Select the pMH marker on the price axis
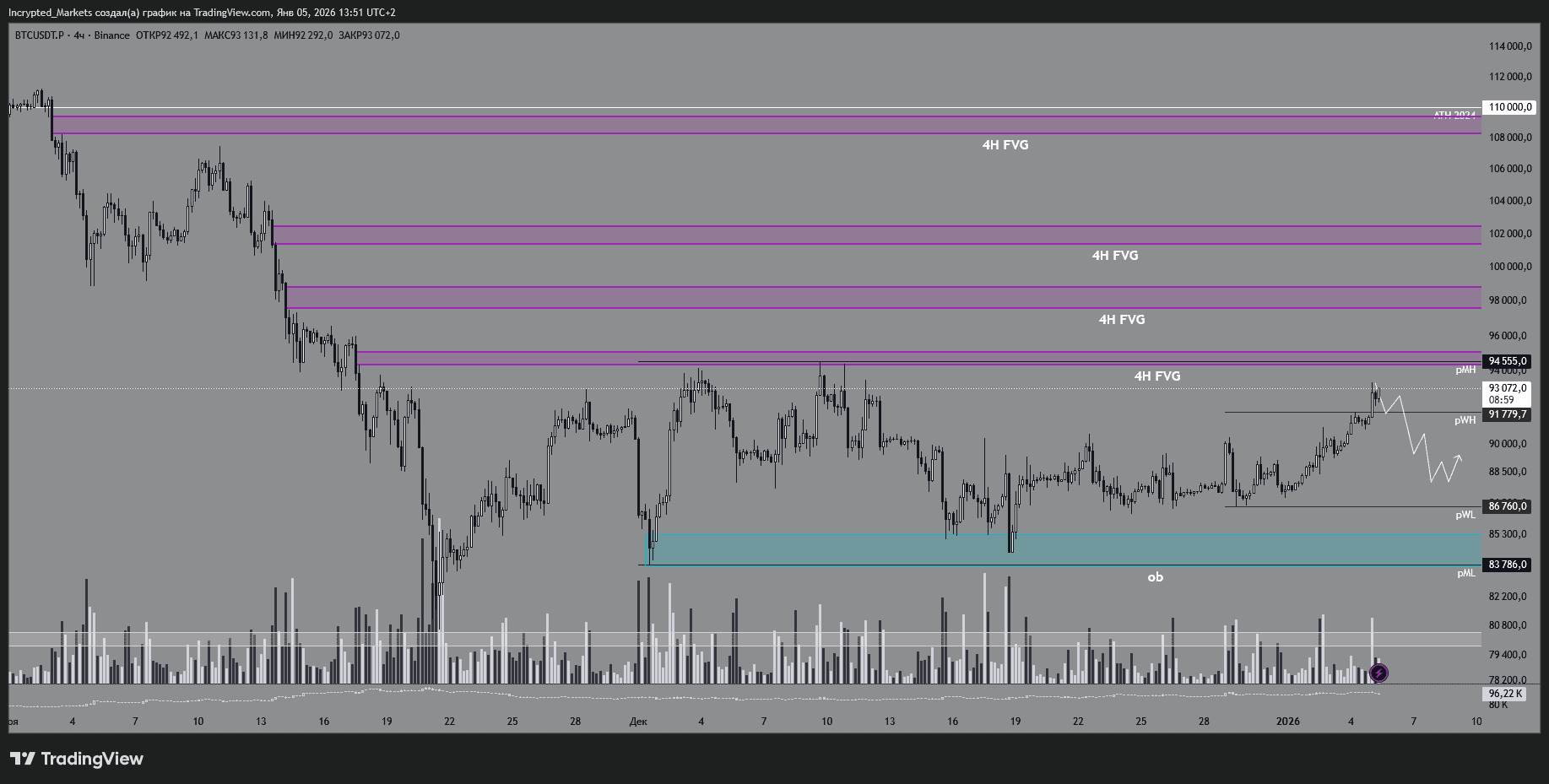The height and width of the screenshot is (784, 1549). pos(1465,370)
